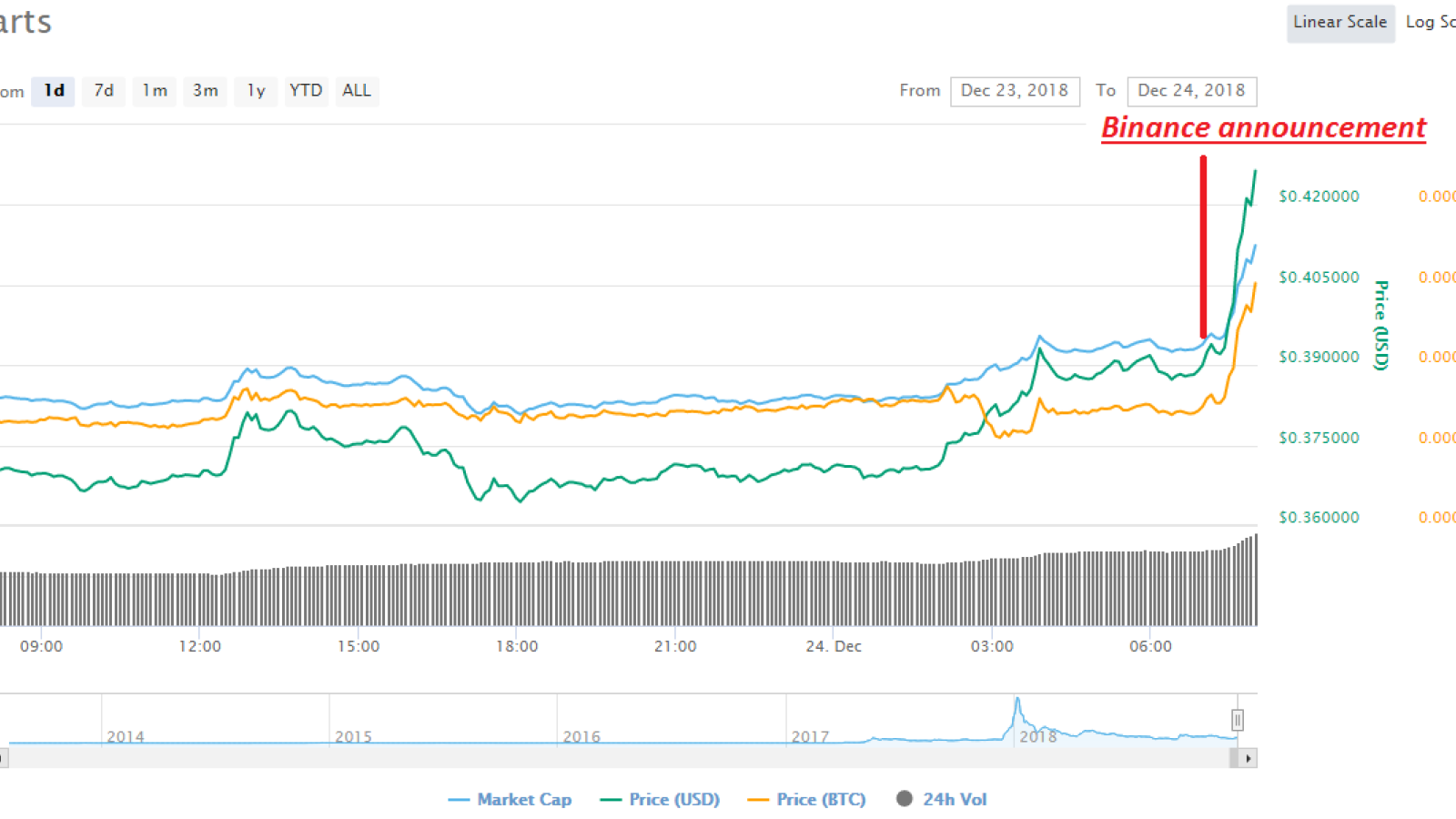Click the $0.405000 price axis label
Screen dimensions: 1456x819
[1319, 278]
